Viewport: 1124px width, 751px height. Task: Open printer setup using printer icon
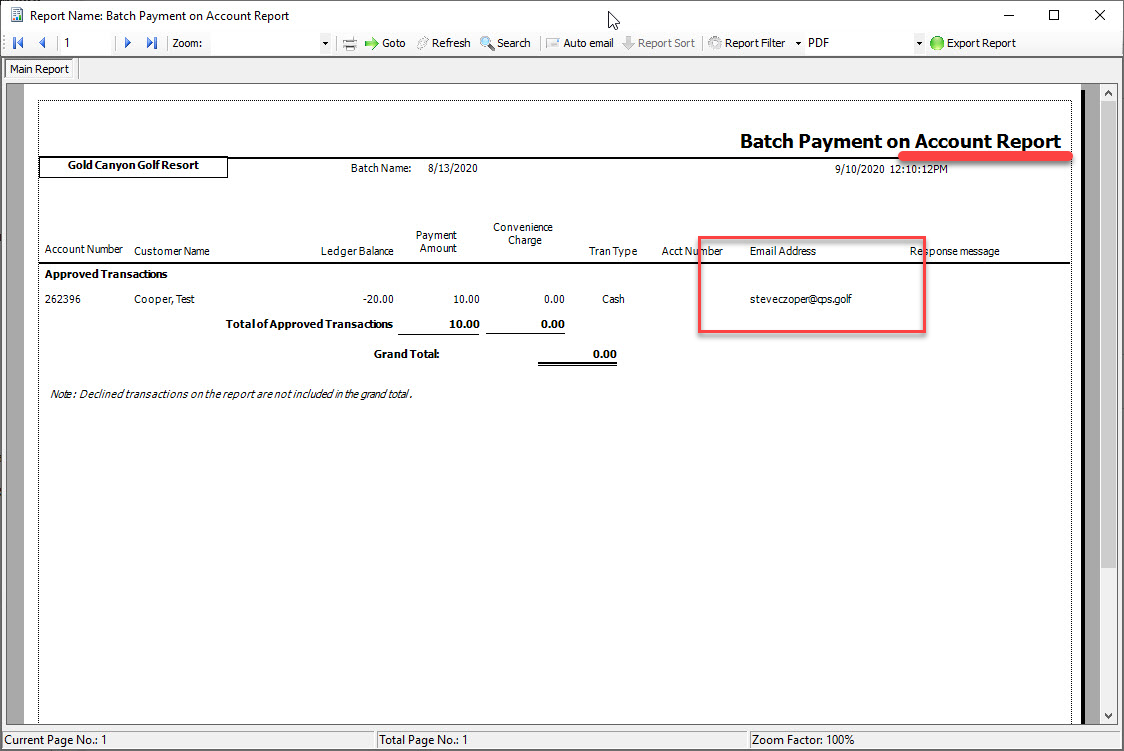click(x=350, y=42)
